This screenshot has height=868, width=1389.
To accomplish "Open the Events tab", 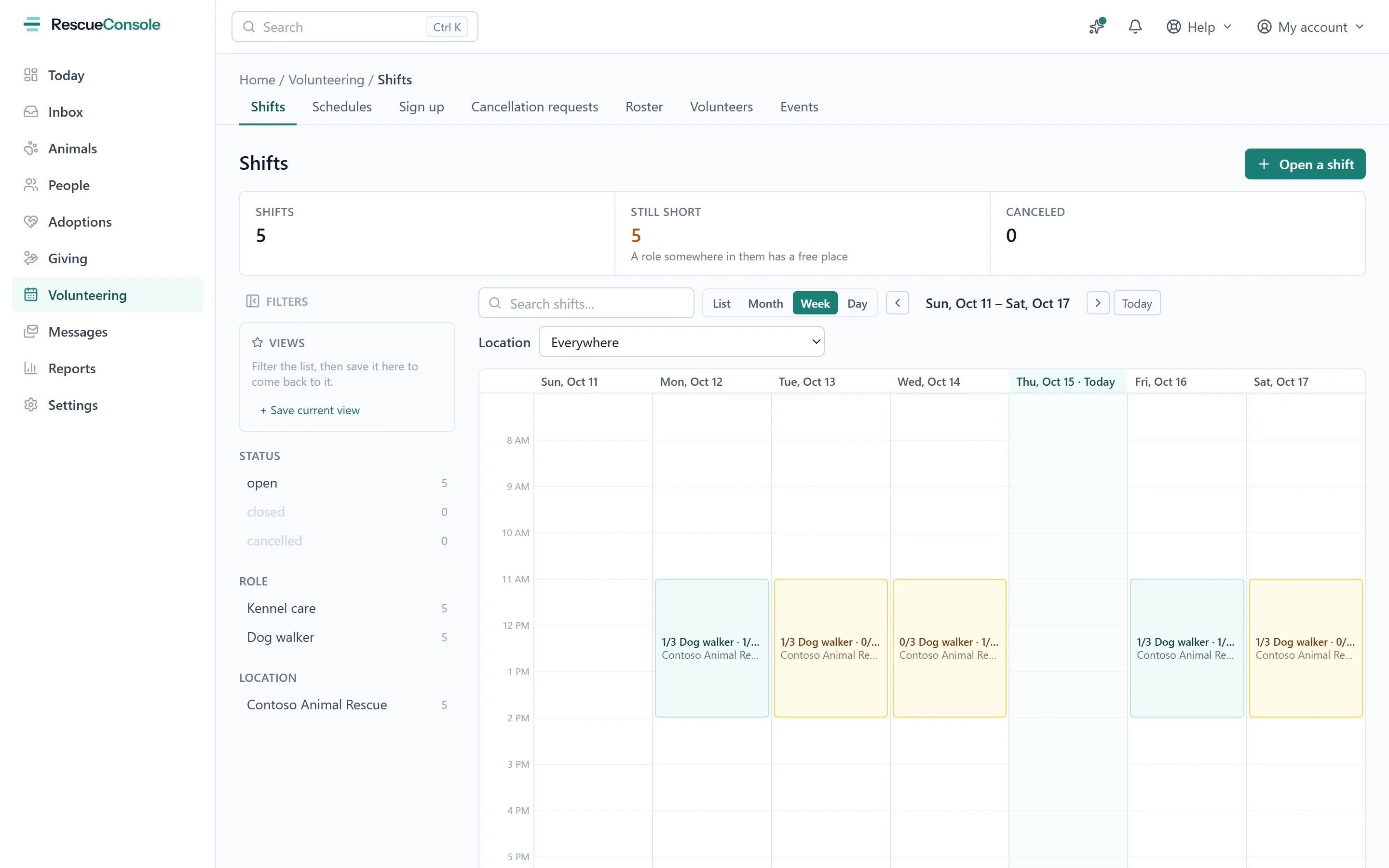I will [x=799, y=107].
